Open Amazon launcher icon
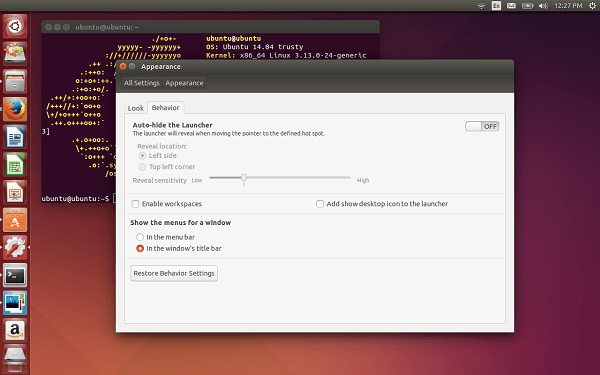 (15, 330)
